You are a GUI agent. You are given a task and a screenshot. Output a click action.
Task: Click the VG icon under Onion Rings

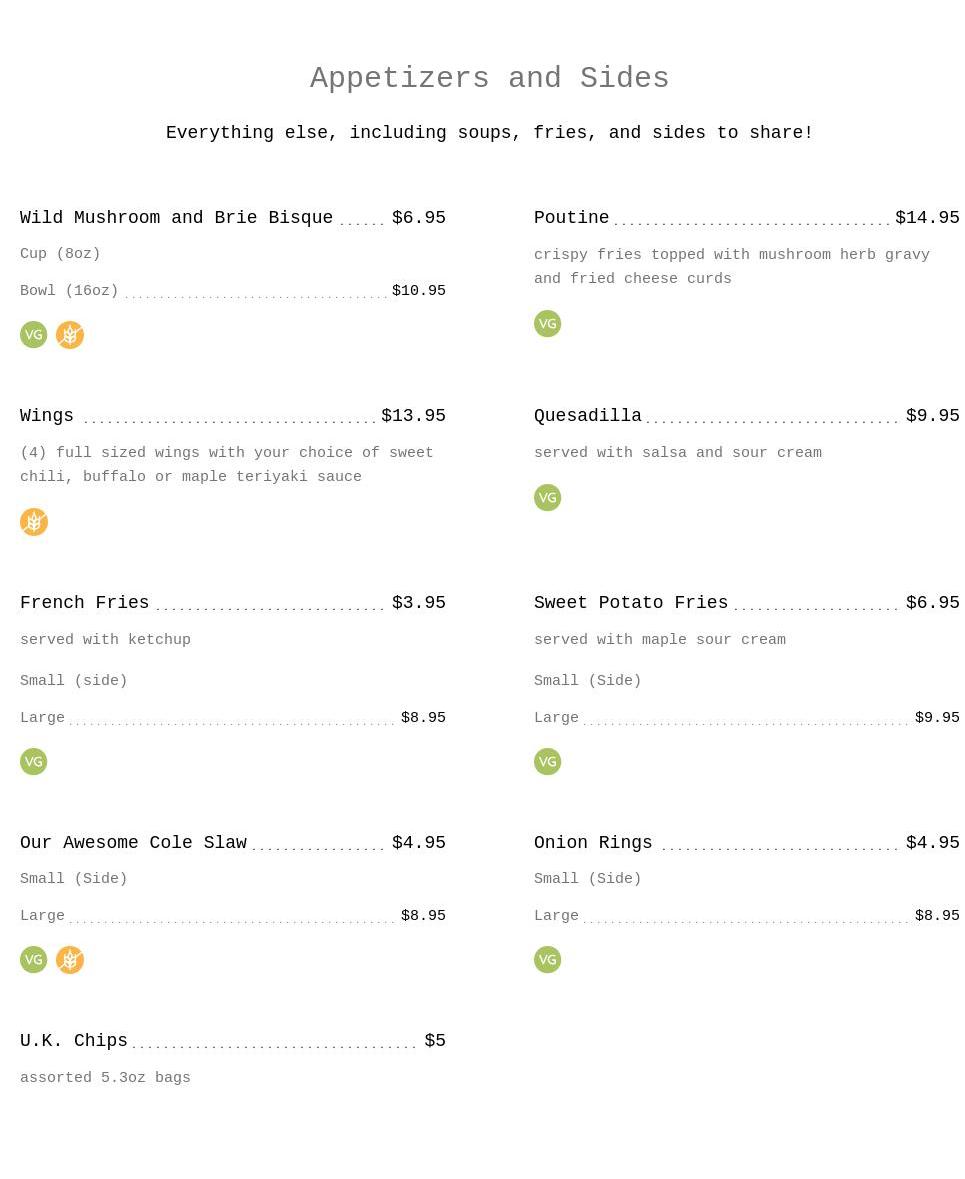pyautogui.click(x=548, y=959)
